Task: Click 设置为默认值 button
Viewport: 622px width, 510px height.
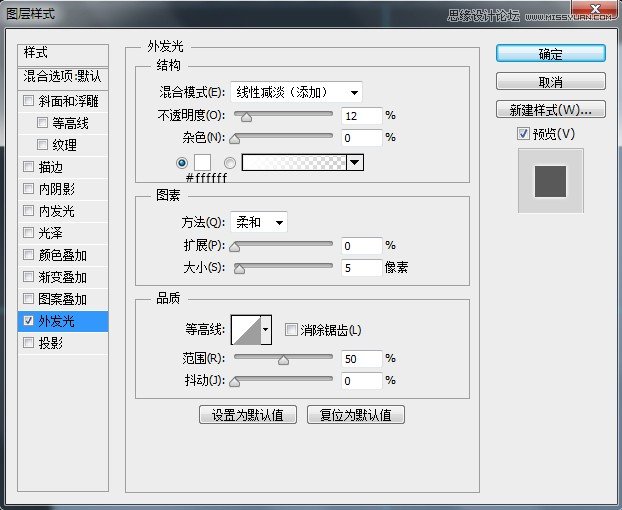Action: pyautogui.click(x=248, y=415)
